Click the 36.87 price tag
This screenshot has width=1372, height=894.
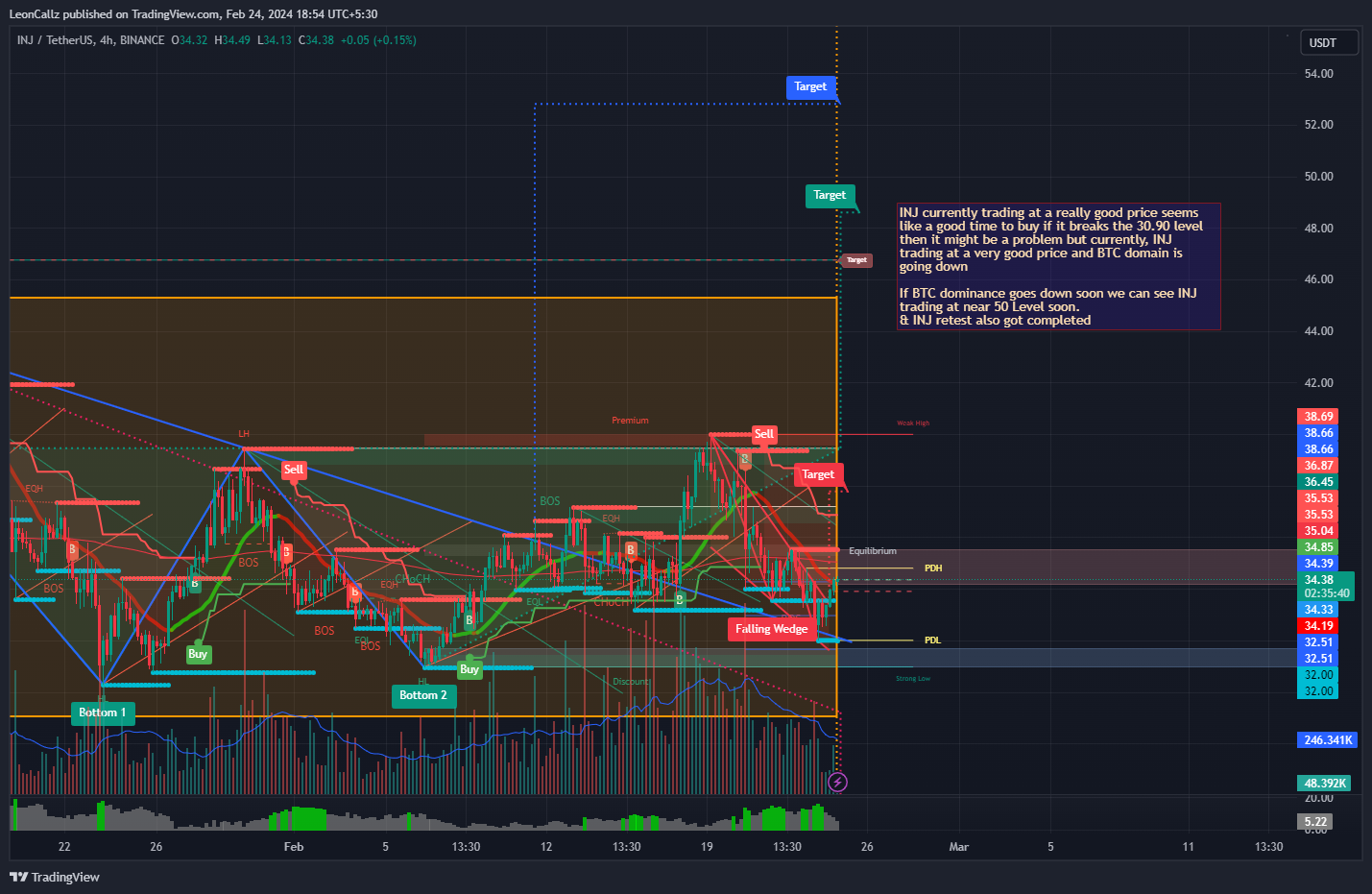click(1317, 466)
